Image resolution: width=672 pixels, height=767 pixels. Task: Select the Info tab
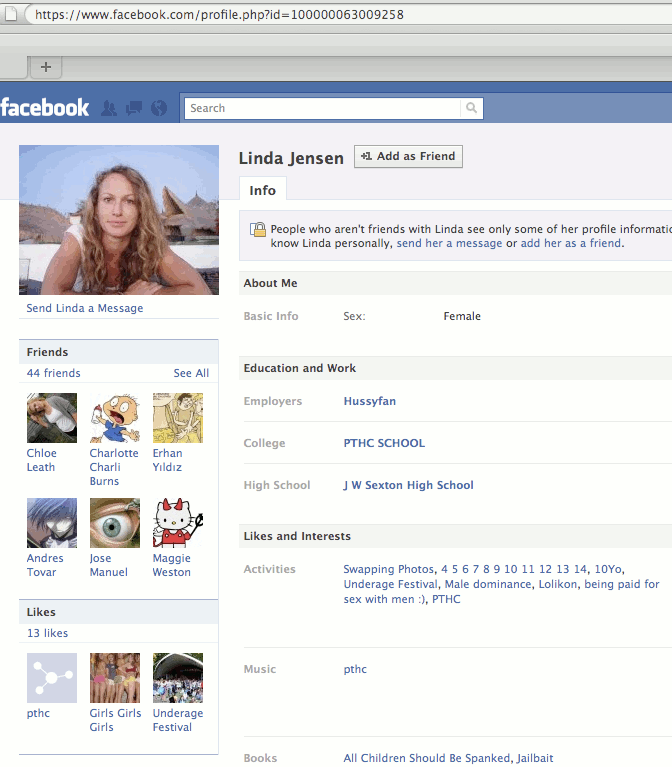(263, 190)
